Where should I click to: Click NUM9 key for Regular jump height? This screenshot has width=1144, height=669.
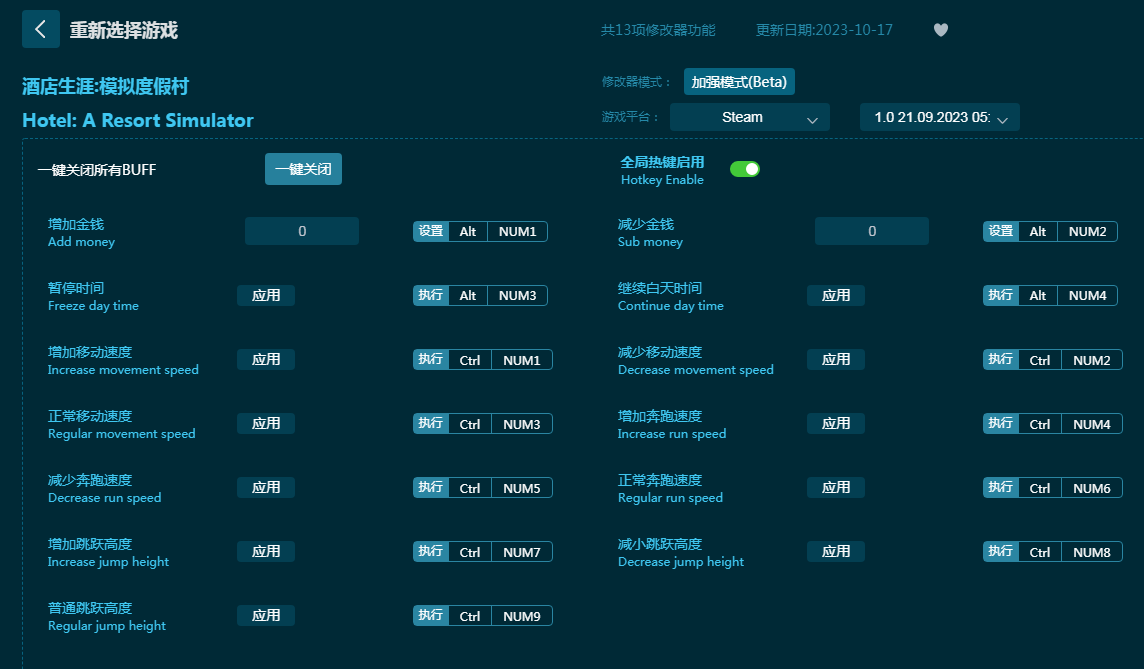pyautogui.click(x=522, y=616)
